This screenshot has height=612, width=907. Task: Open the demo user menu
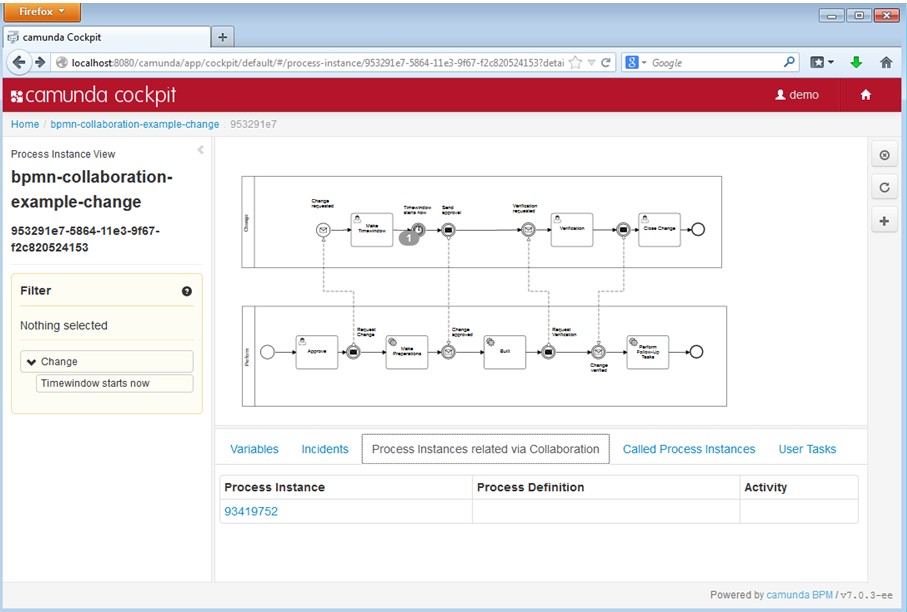(x=797, y=95)
